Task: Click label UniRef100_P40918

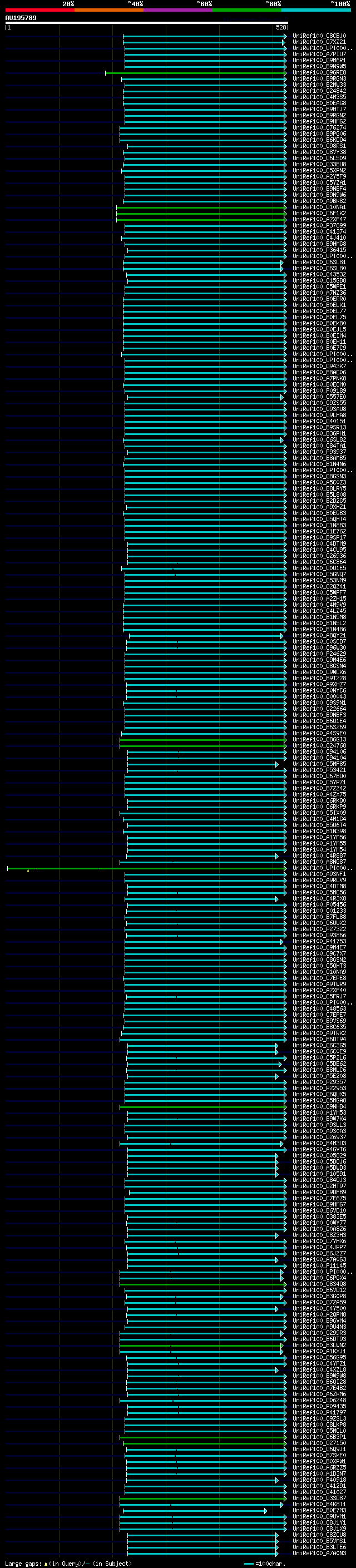Action: point(319,1480)
